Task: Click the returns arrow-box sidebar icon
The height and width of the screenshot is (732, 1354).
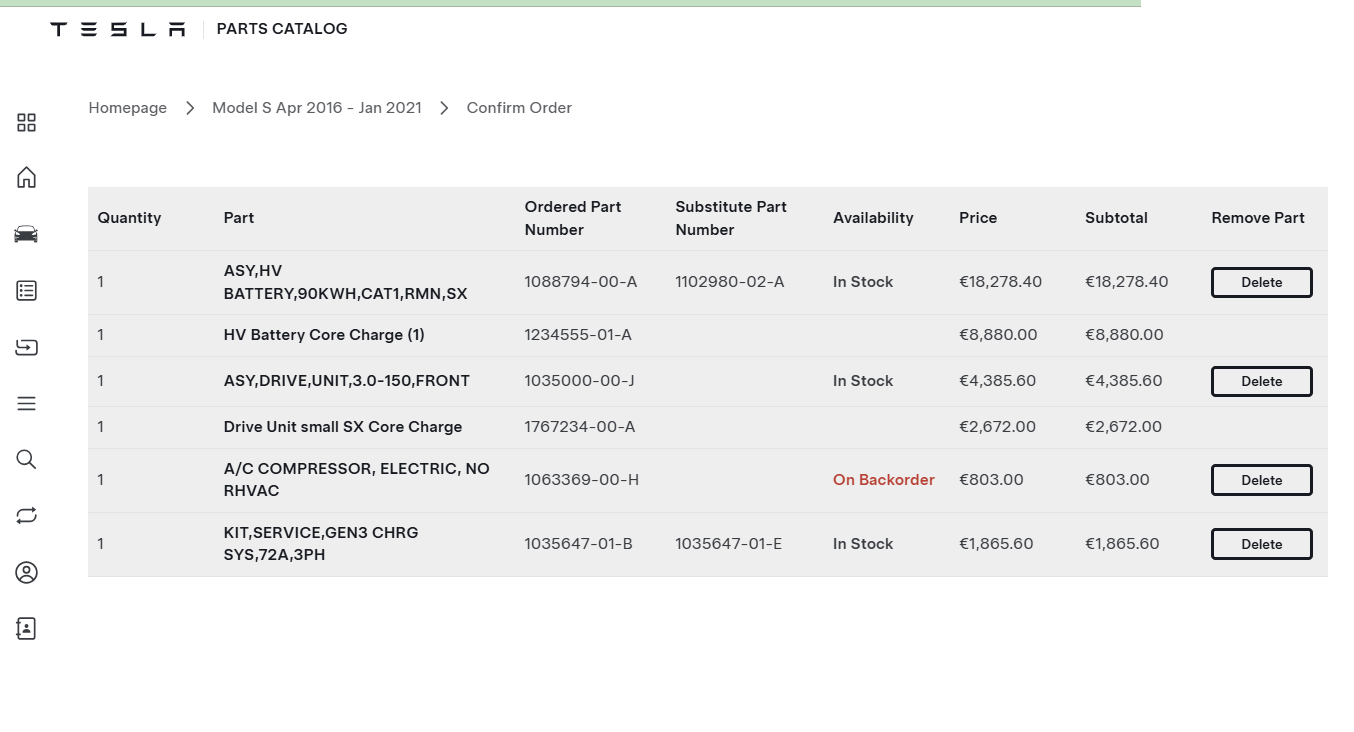Action: pos(27,347)
